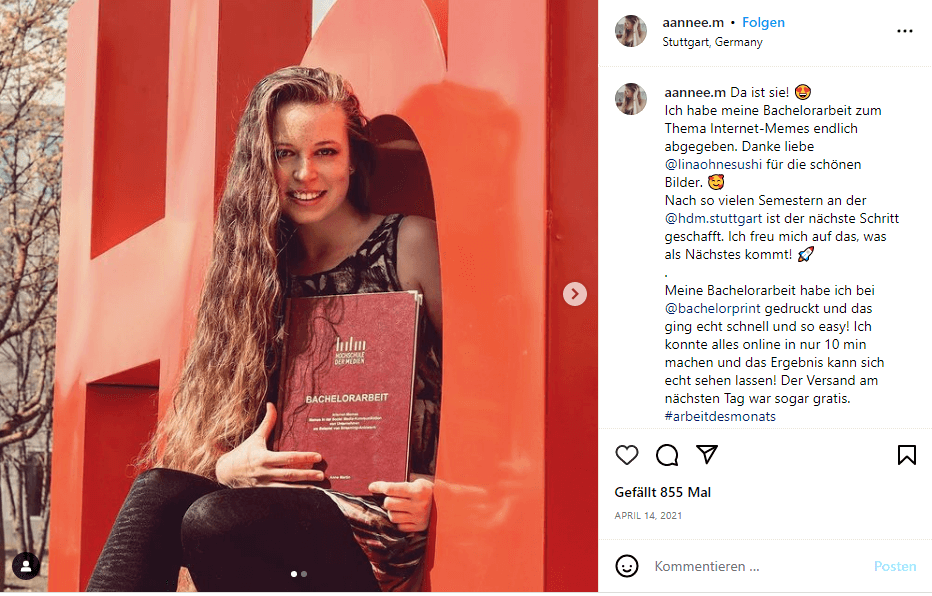This screenshot has height=596, width=932.
Task: Open emoji picker smiley icon
Action: (626, 566)
